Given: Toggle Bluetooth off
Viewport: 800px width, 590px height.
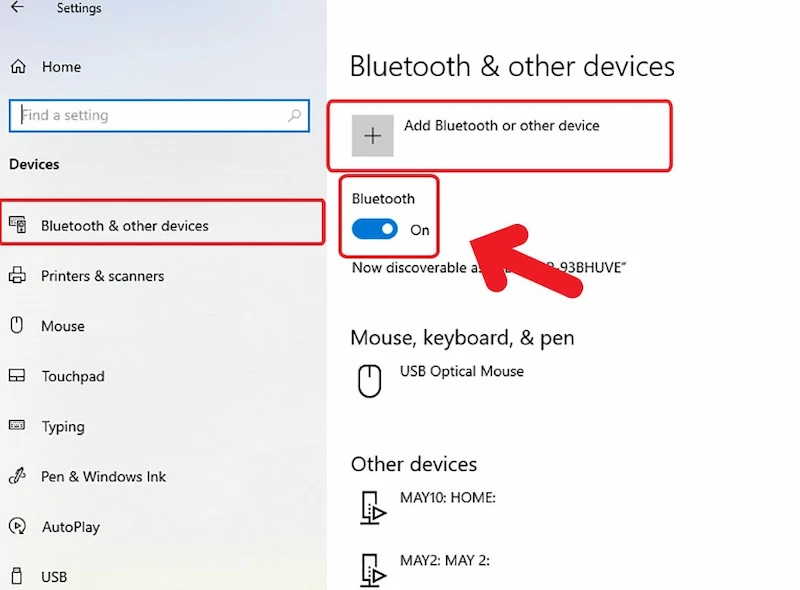Looking at the screenshot, I should [374, 229].
